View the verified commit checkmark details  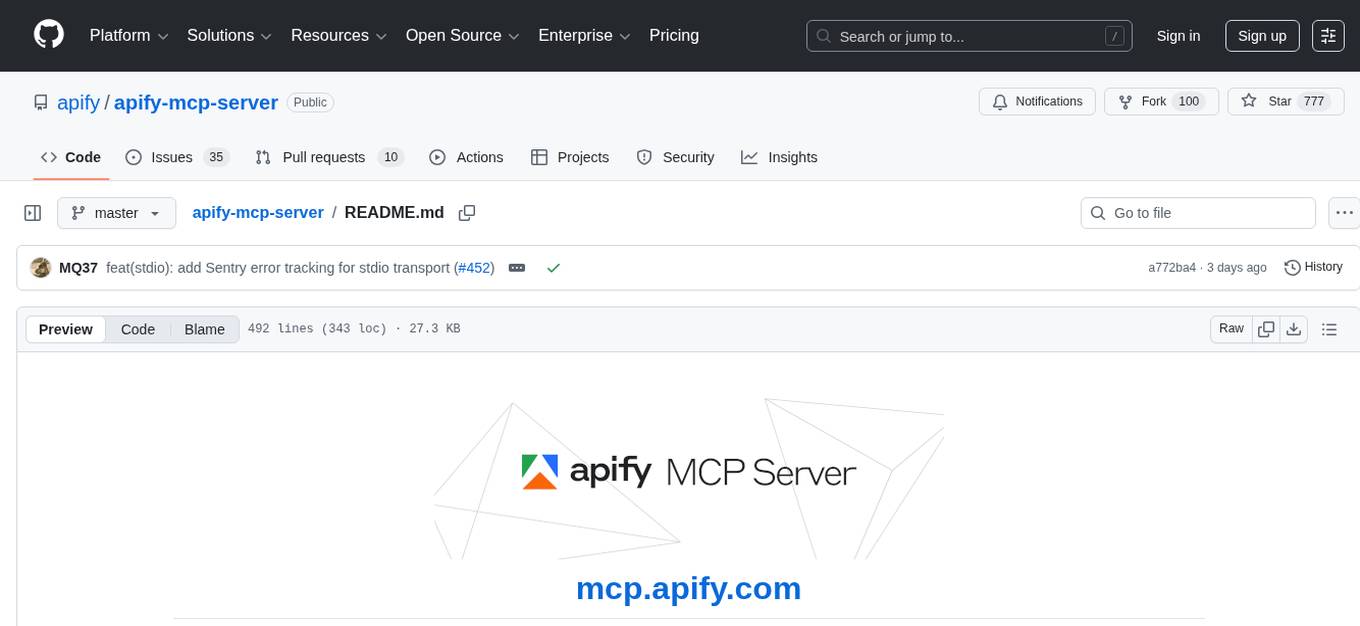coord(553,267)
